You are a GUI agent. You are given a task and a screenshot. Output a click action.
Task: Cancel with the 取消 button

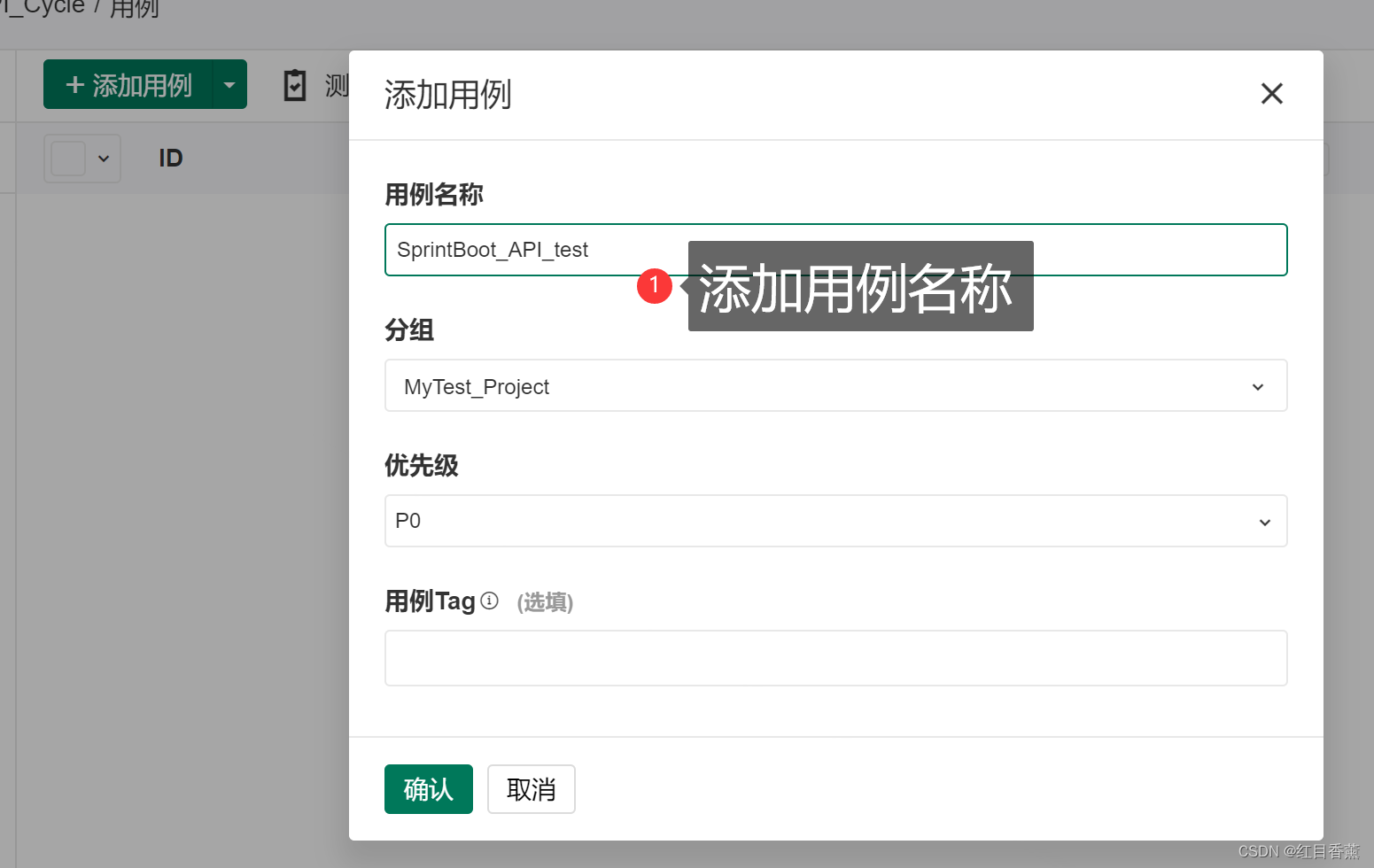[532, 789]
